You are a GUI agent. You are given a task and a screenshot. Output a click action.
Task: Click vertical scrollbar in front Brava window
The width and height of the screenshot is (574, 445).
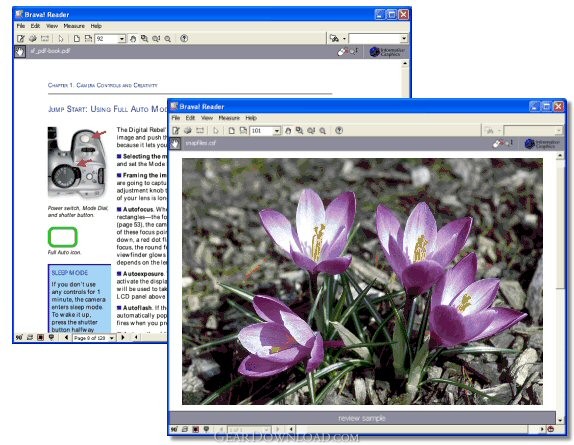(x=560, y=288)
